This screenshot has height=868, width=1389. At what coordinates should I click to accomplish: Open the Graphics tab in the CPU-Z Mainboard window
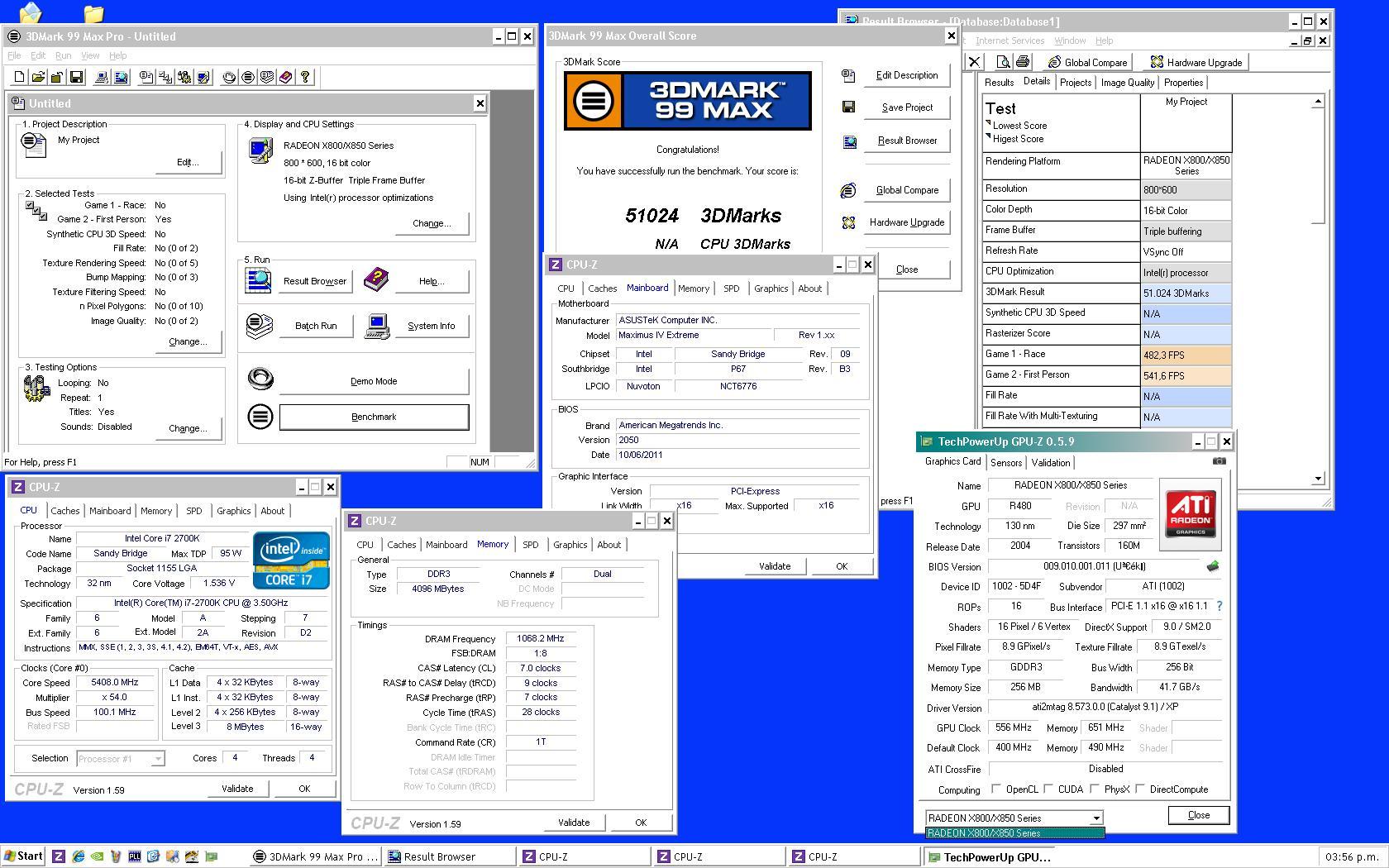pos(771,289)
